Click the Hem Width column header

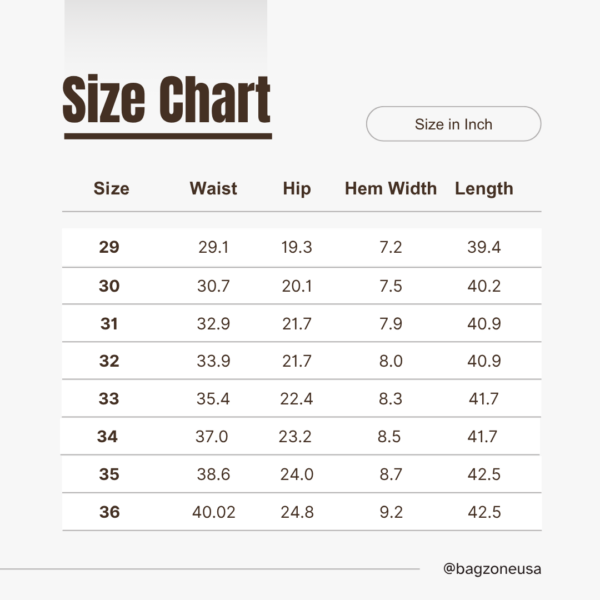click(391, 188)
